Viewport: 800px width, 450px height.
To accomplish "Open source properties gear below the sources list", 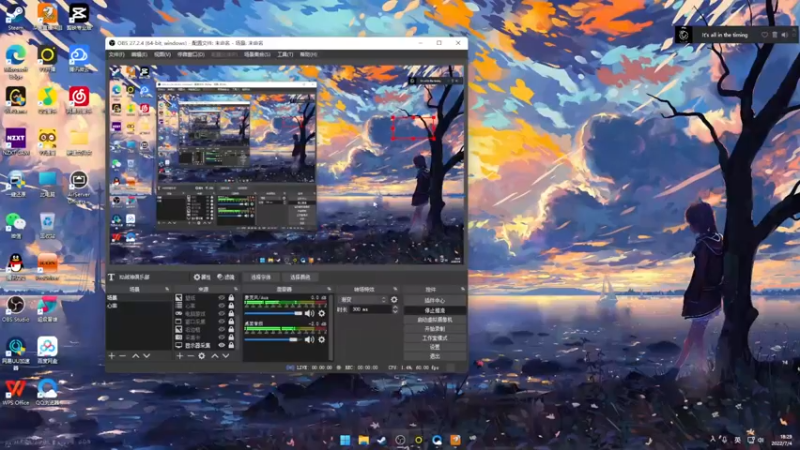I will click(x=202, y=356).
